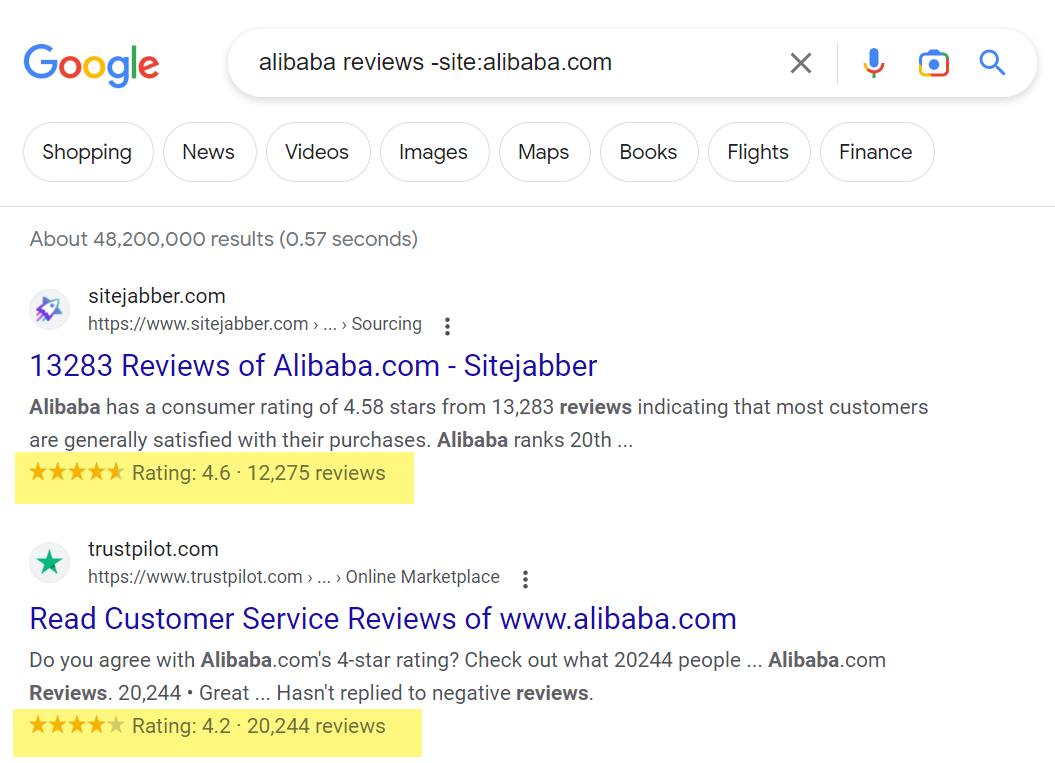Go to the Maps tab
This screenshot has width=1055, height=763.
[543, 152]
